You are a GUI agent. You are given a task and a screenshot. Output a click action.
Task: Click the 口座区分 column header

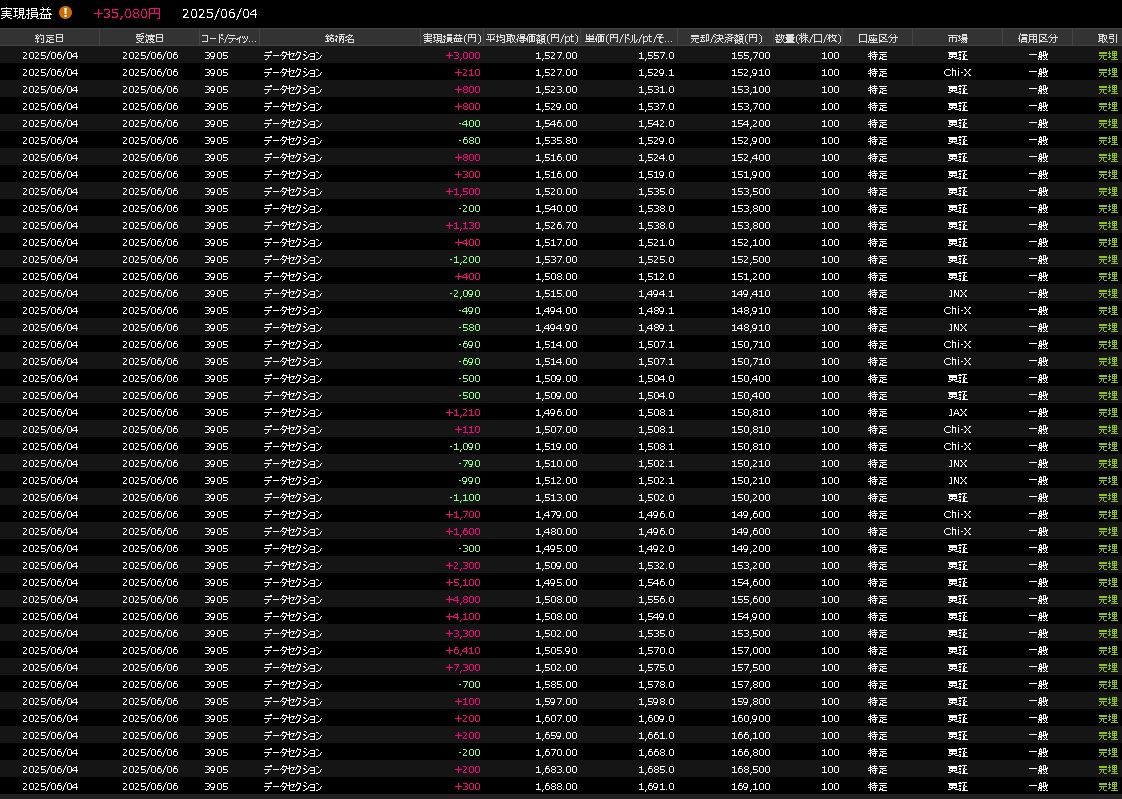(x=878, y=38)
